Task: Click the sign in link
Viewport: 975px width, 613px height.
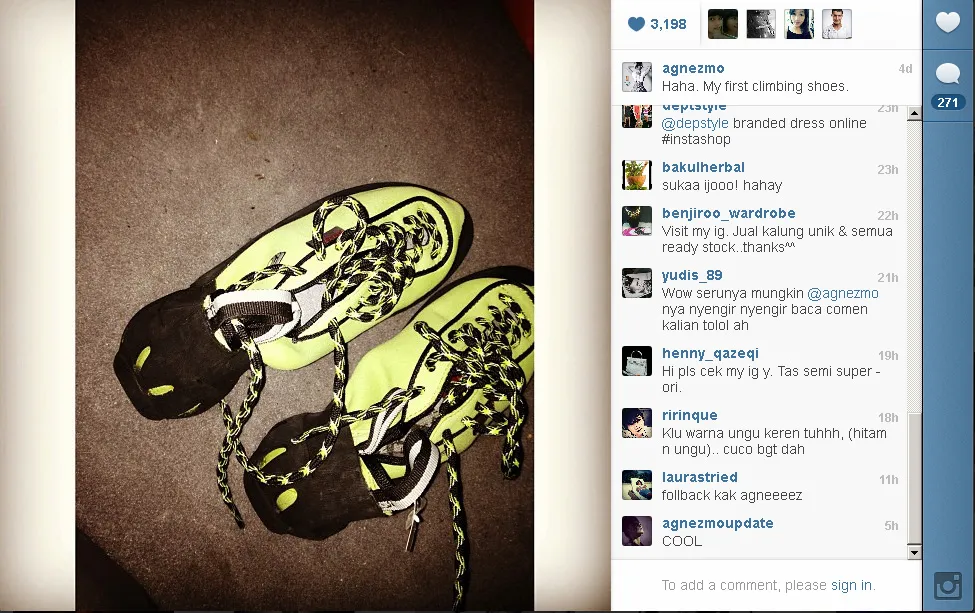Action: (x=851, y=585)
